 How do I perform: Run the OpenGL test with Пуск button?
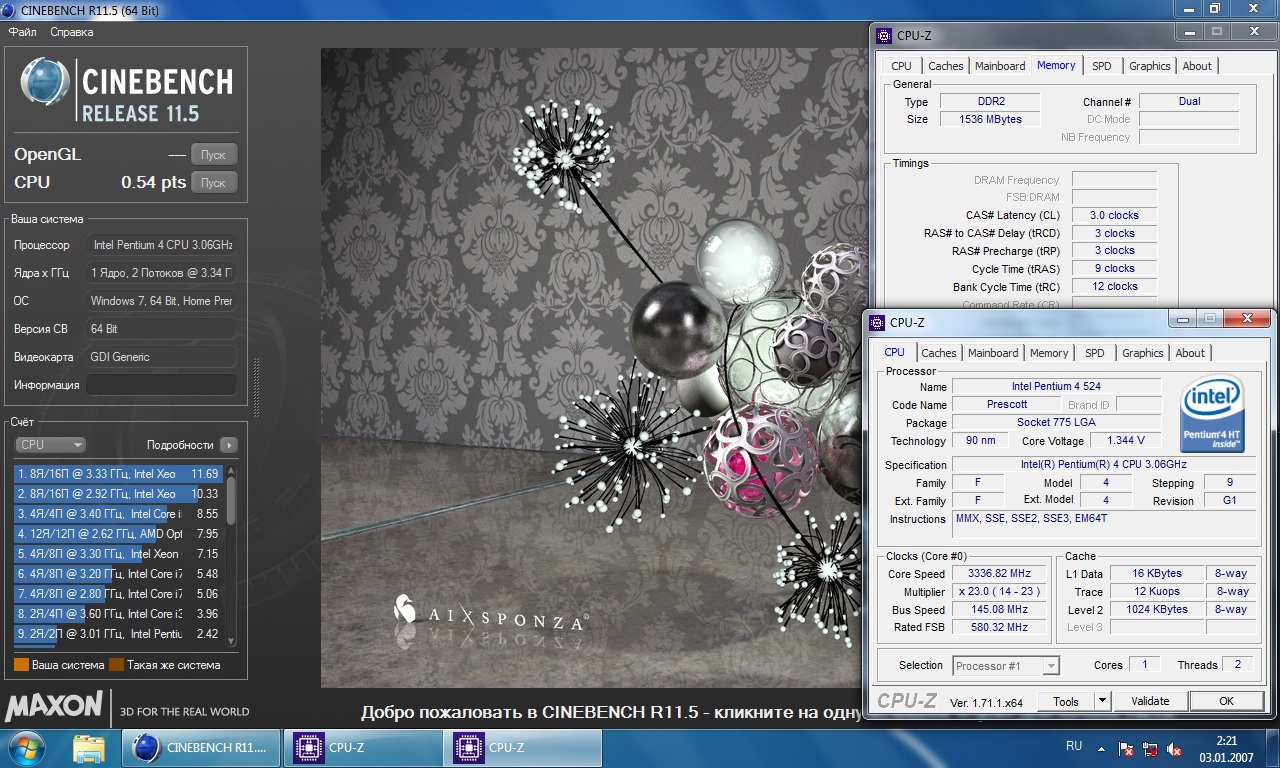[x=213, y=155]
